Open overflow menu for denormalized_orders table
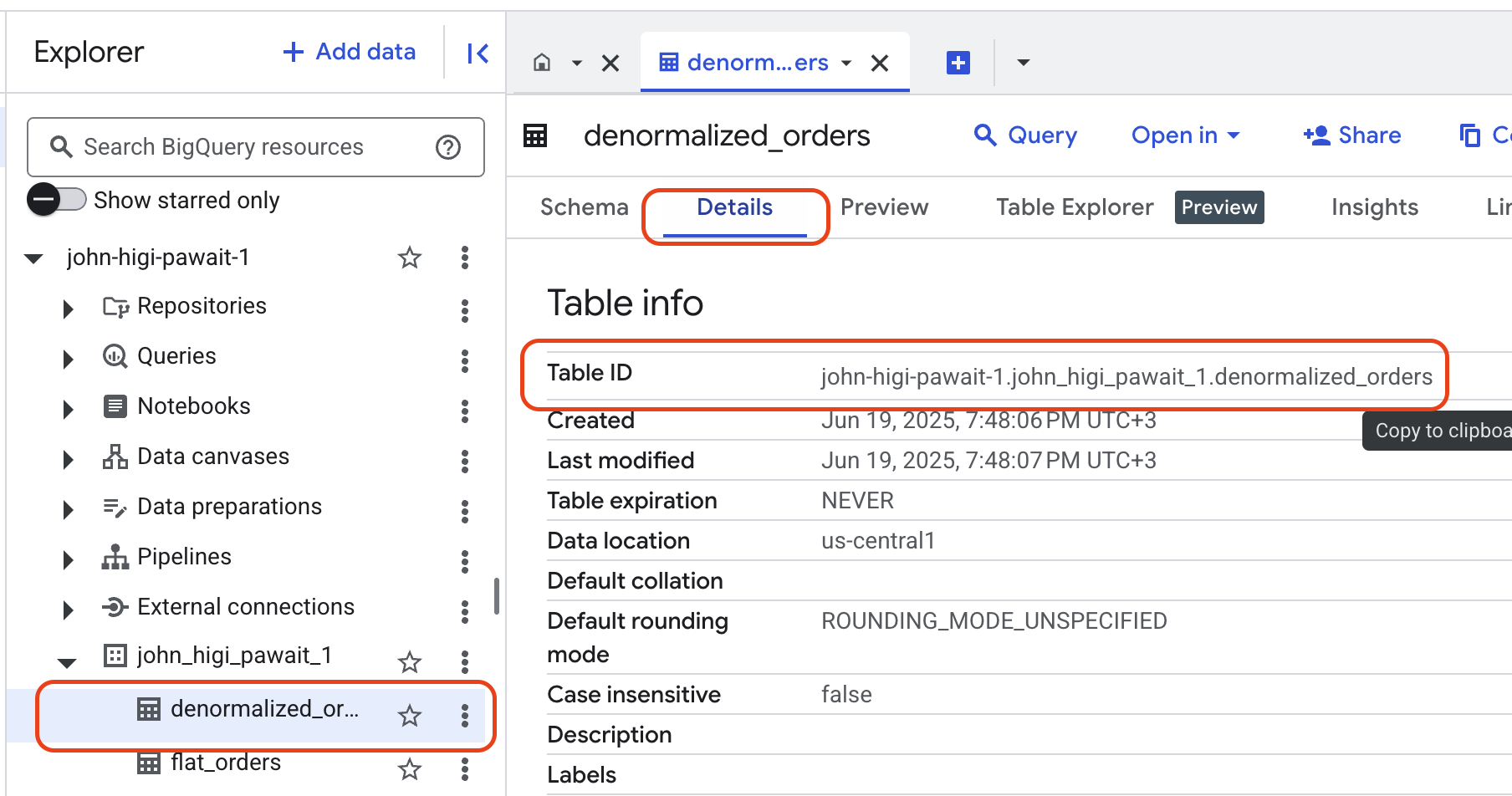 [x=465, y=716]
